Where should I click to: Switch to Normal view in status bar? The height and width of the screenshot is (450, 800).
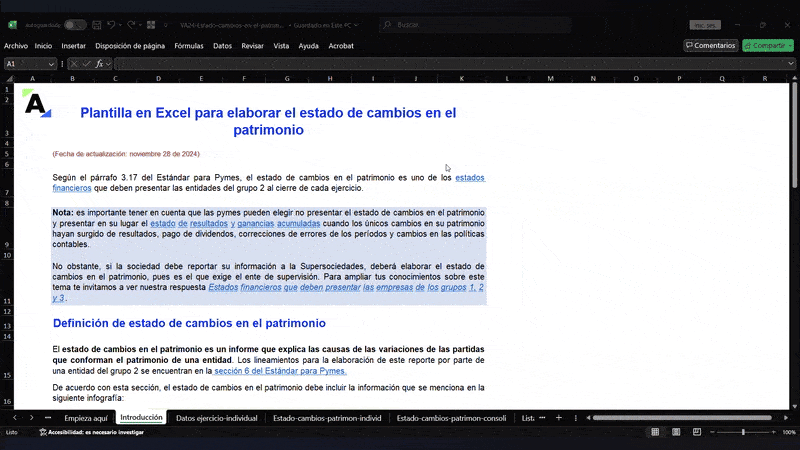pyautogui.click(x=654, y=432)
